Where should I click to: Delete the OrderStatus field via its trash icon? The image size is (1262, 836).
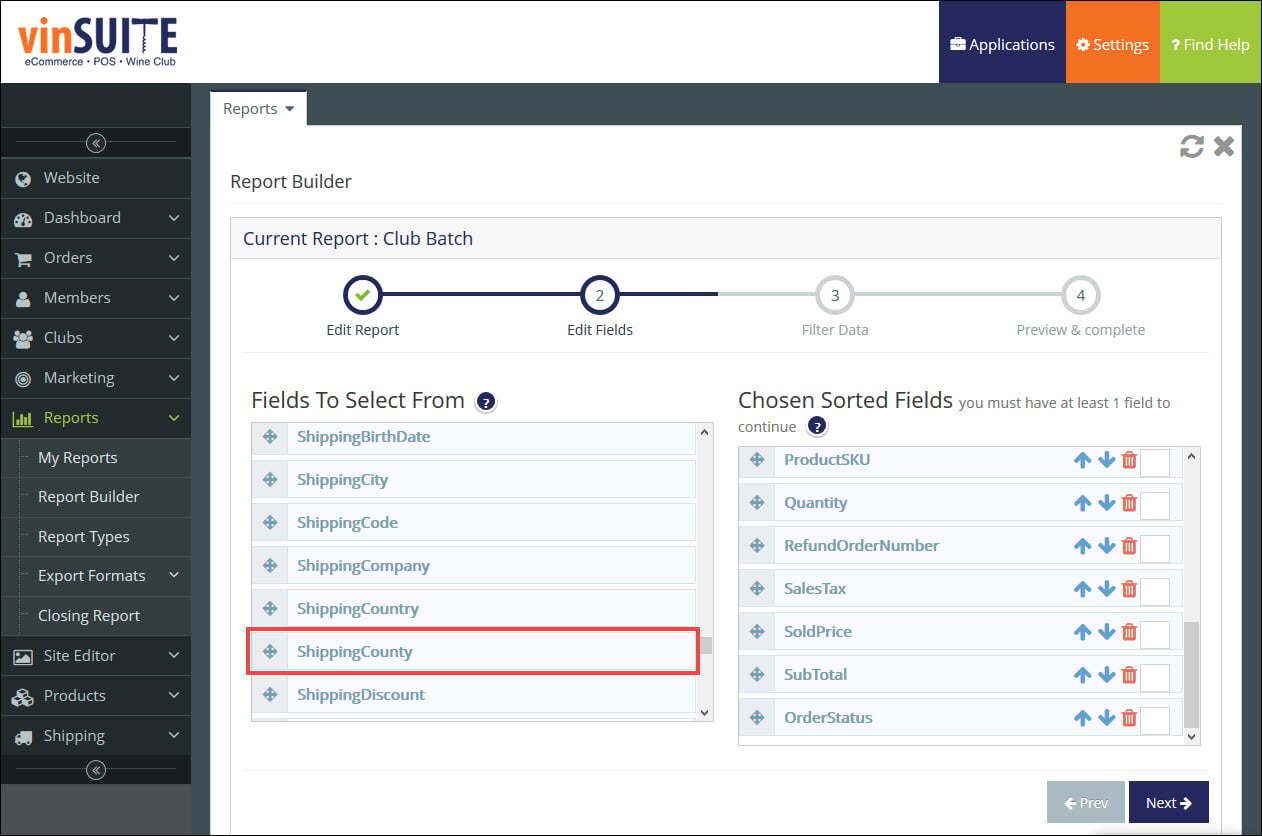coord(1129,718)
